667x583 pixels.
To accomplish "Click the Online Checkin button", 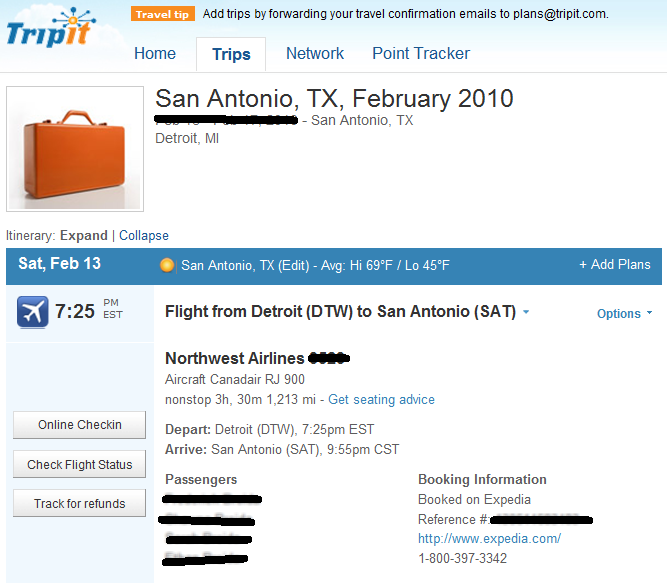I will click(80, 425).
